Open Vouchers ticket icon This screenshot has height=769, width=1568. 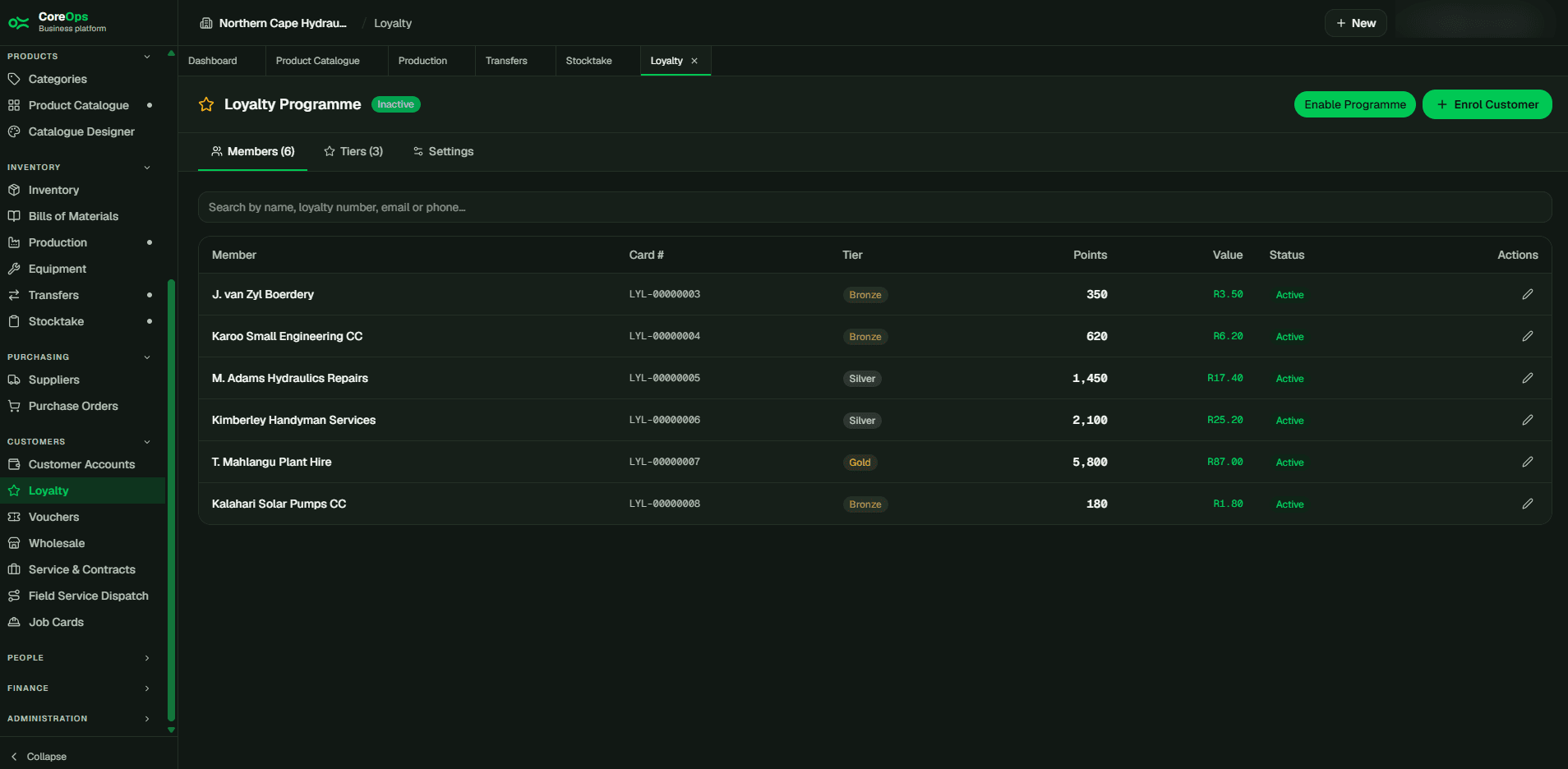pos(14,517)
